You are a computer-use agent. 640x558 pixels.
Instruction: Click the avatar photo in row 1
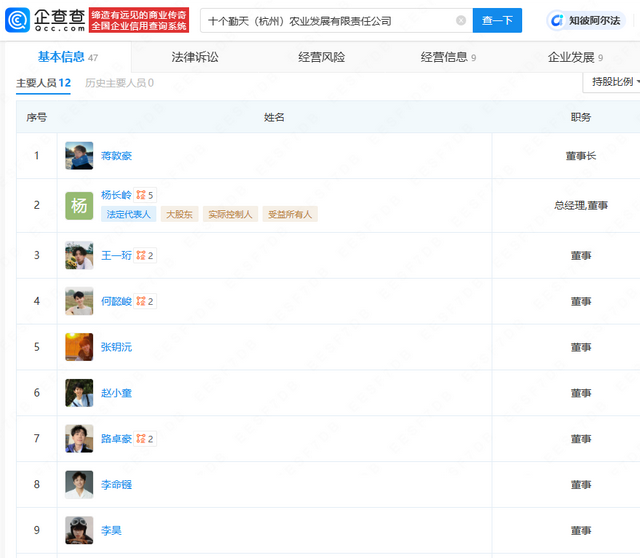[x=79, y=156]
